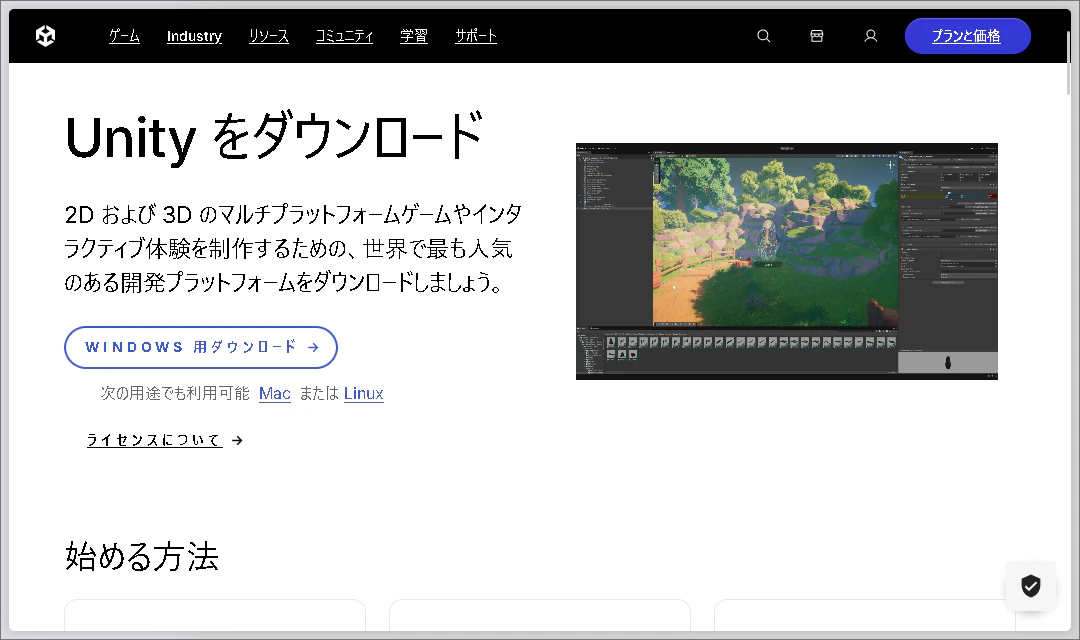Open the Industry menu
1080x640 pixels.
(194, 36)
